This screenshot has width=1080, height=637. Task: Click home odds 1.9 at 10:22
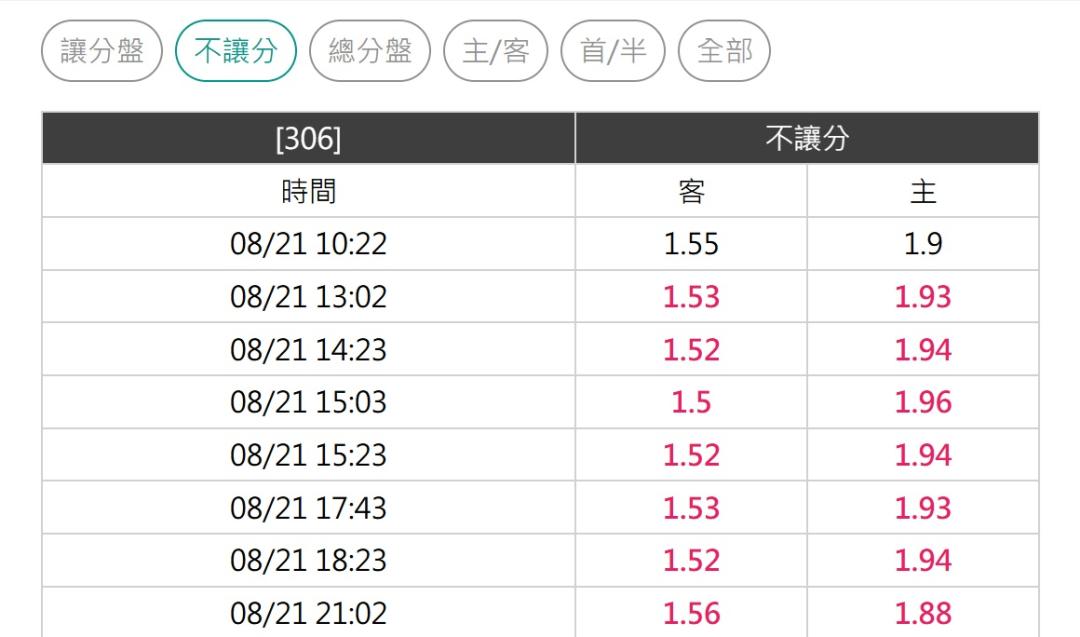click(x=923, y=244)
